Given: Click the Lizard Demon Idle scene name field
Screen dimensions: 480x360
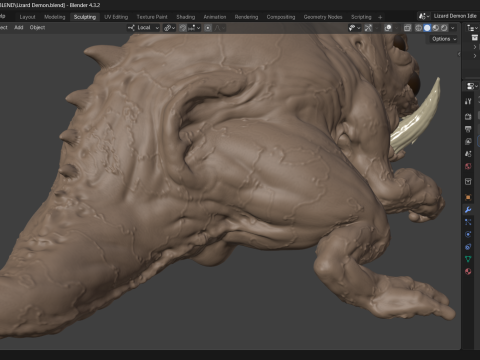Looking at the screenshot, I should [x=455, y=16].
